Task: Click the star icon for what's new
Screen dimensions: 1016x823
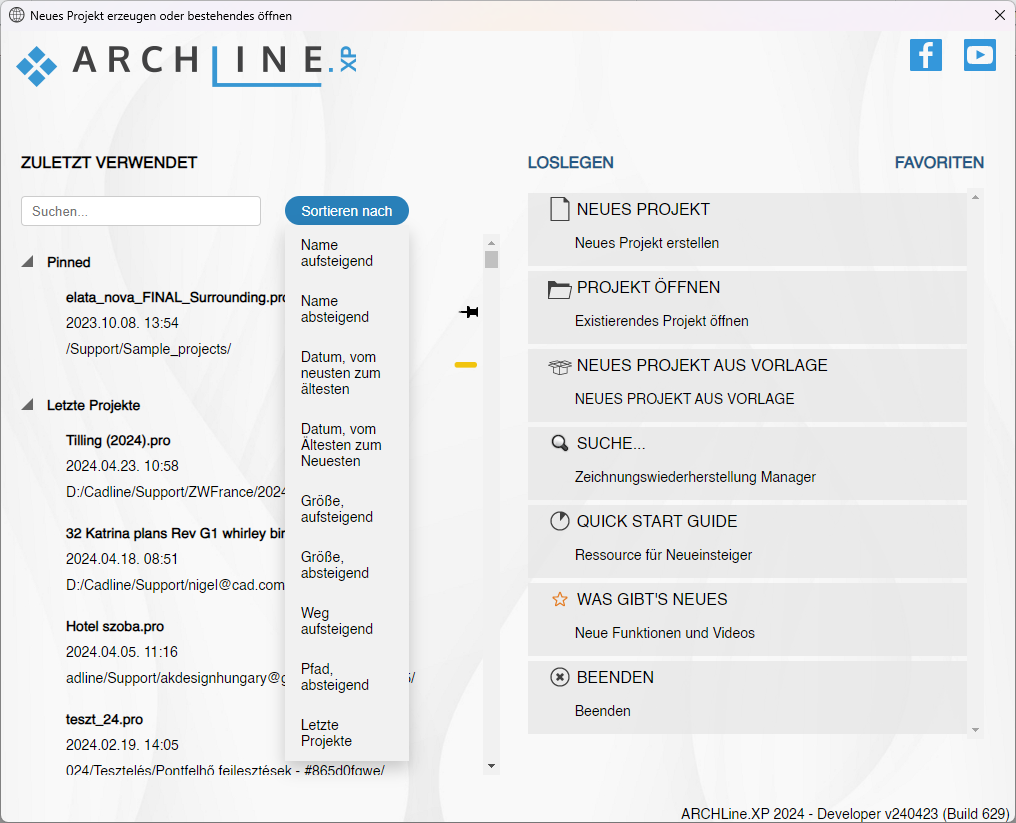Action: 559,600
